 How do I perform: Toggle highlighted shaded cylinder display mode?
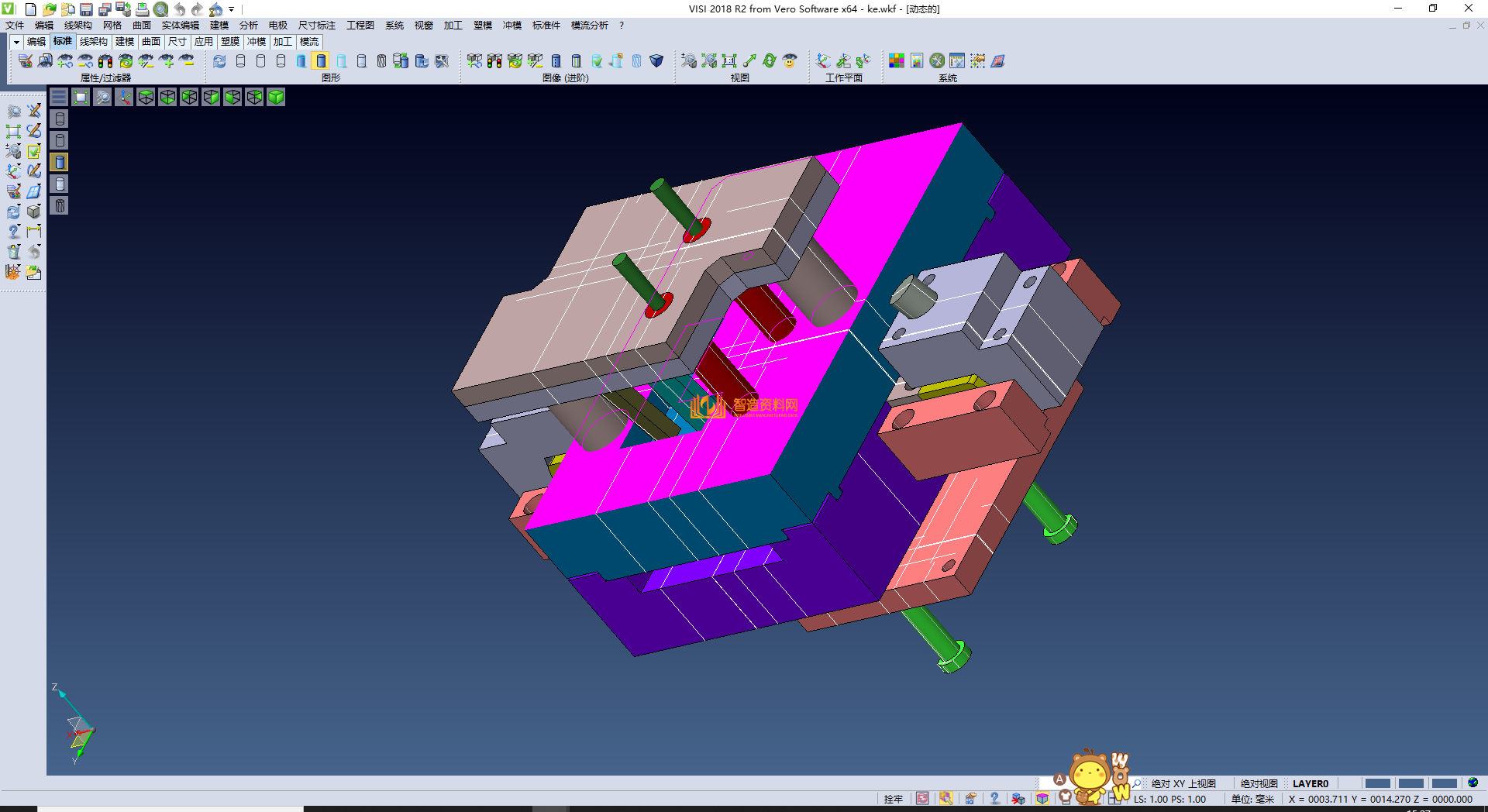pos(321,60)
